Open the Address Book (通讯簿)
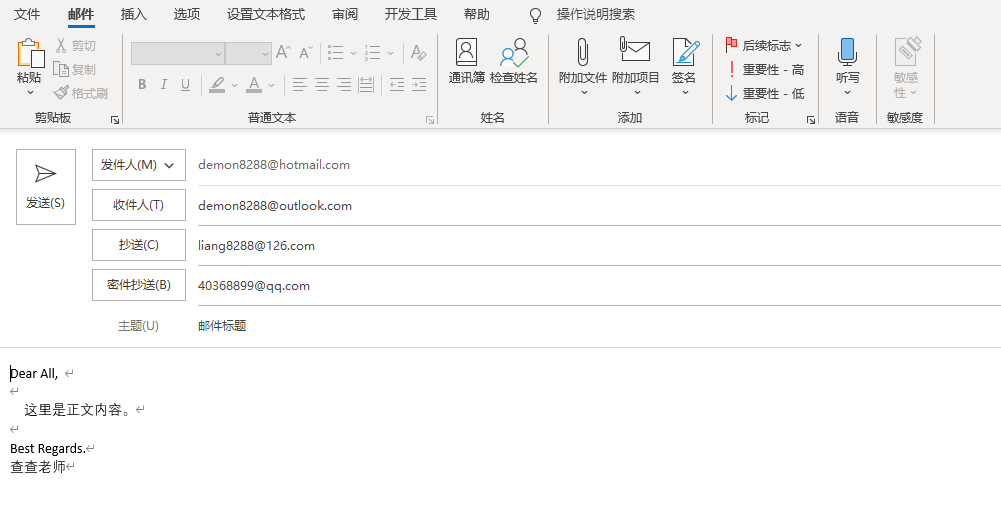Screen dimensions: 1001x510 [467, 61]
